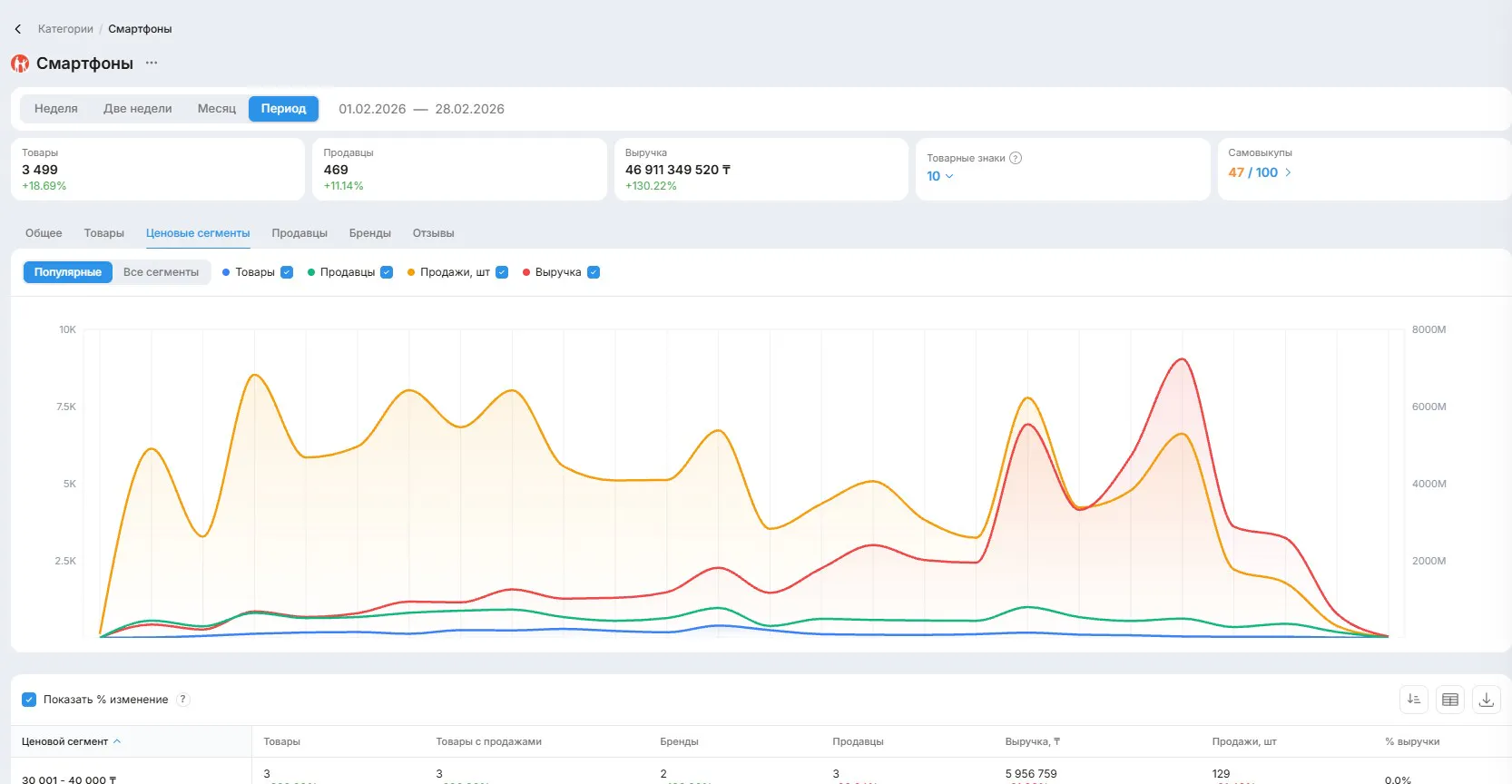This screenshot has width=1512, height=784.
Task: Select the Период button
Action: click(284, 109)
